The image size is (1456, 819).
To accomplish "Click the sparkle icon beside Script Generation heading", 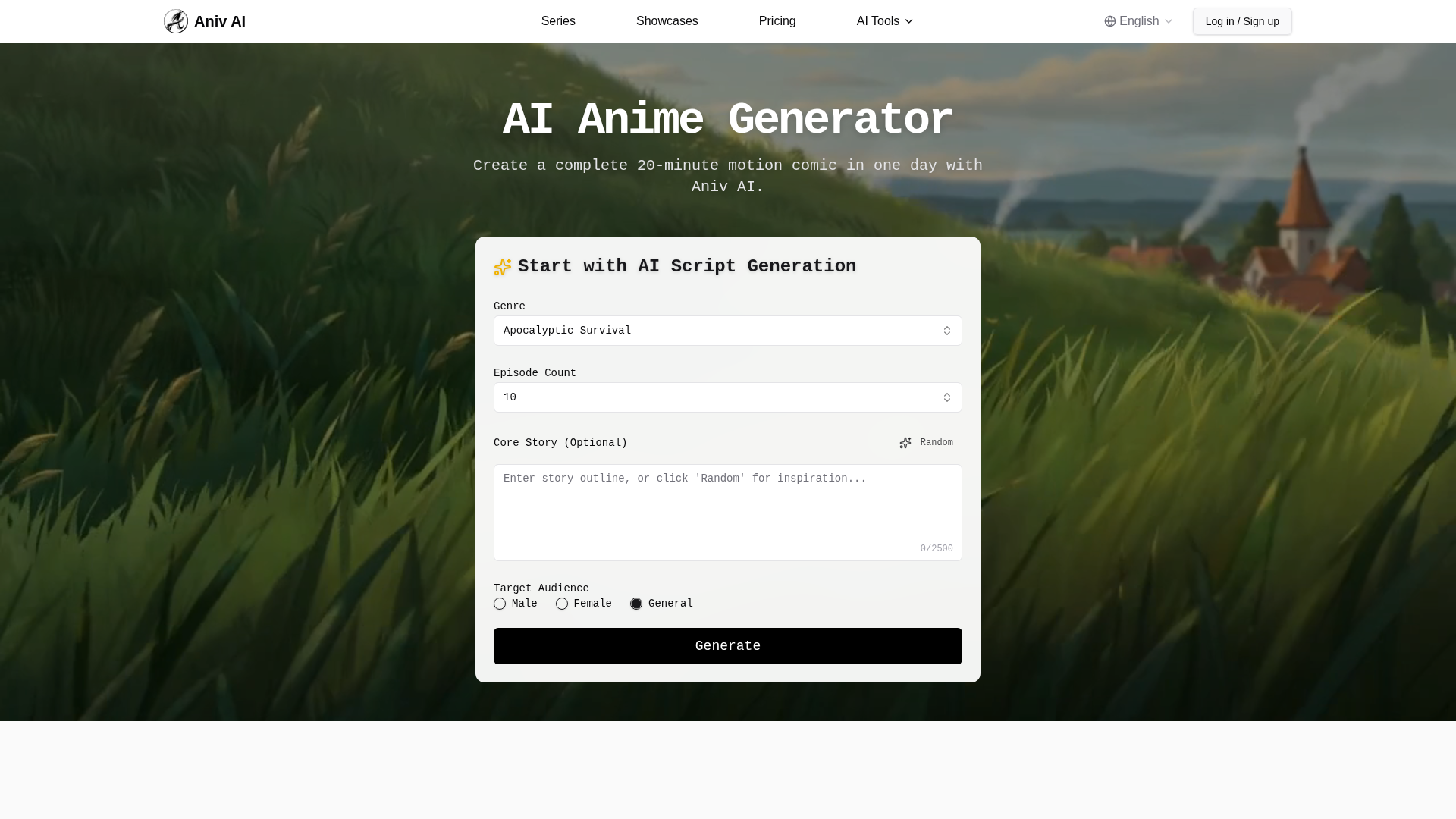I will (502, 267).
